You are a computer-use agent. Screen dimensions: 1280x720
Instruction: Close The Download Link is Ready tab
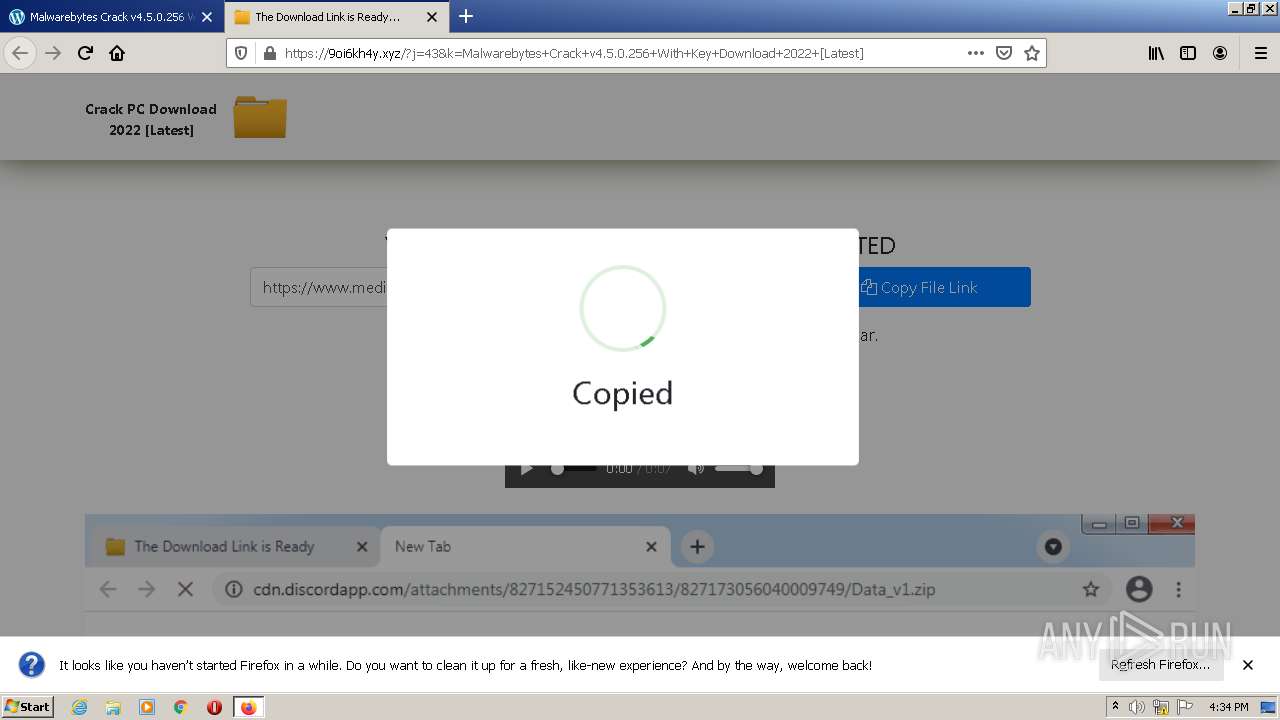click(432, 17)
